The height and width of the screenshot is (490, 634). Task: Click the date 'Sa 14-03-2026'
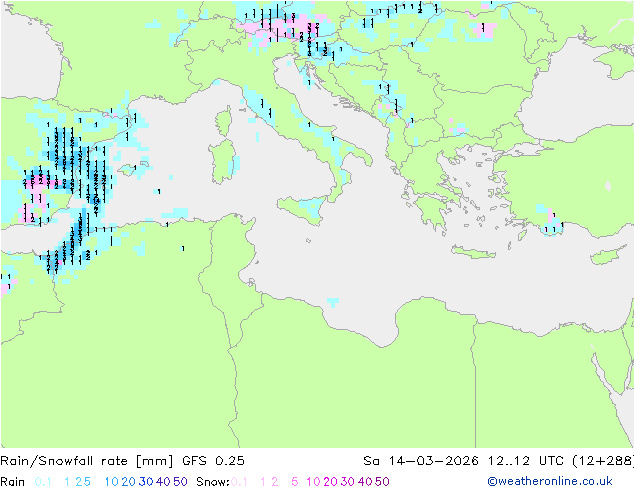(421, 461)
